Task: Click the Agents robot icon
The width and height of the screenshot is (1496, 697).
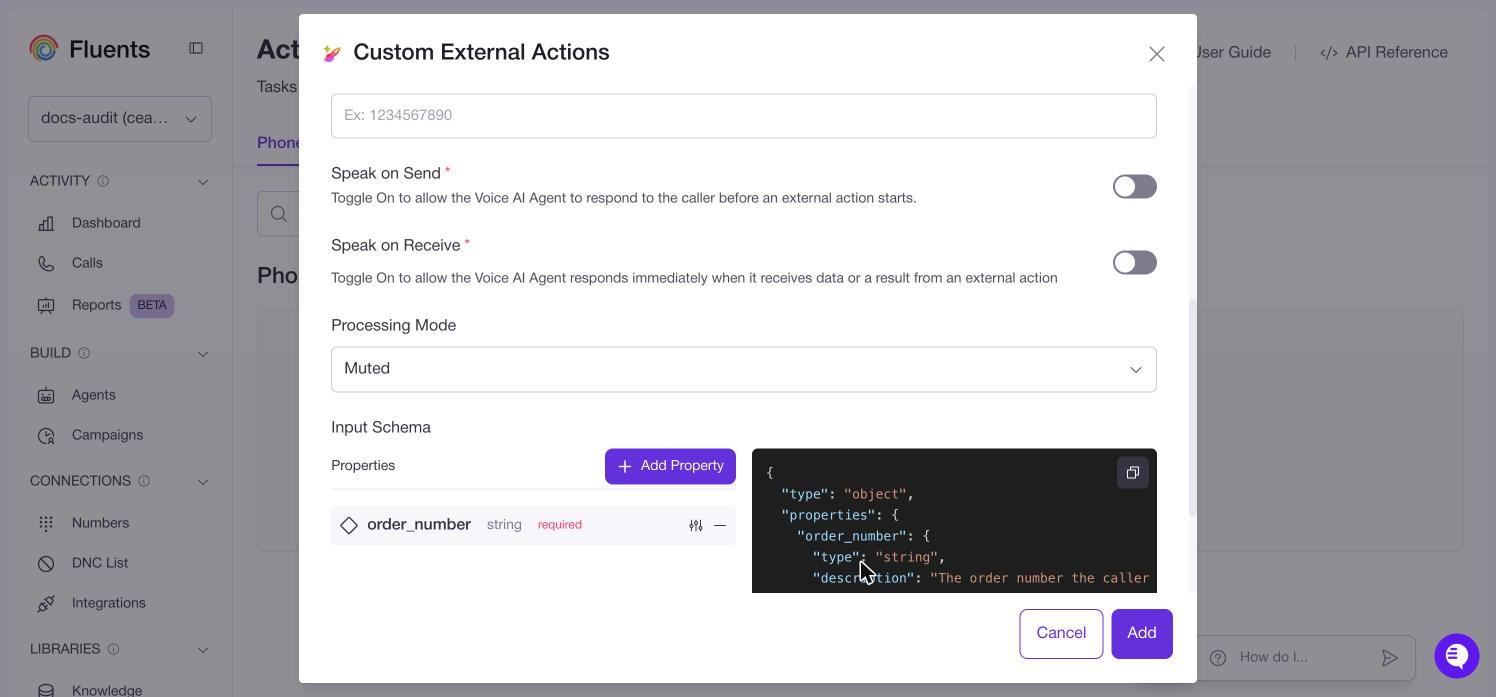Action: coord(46,395)
